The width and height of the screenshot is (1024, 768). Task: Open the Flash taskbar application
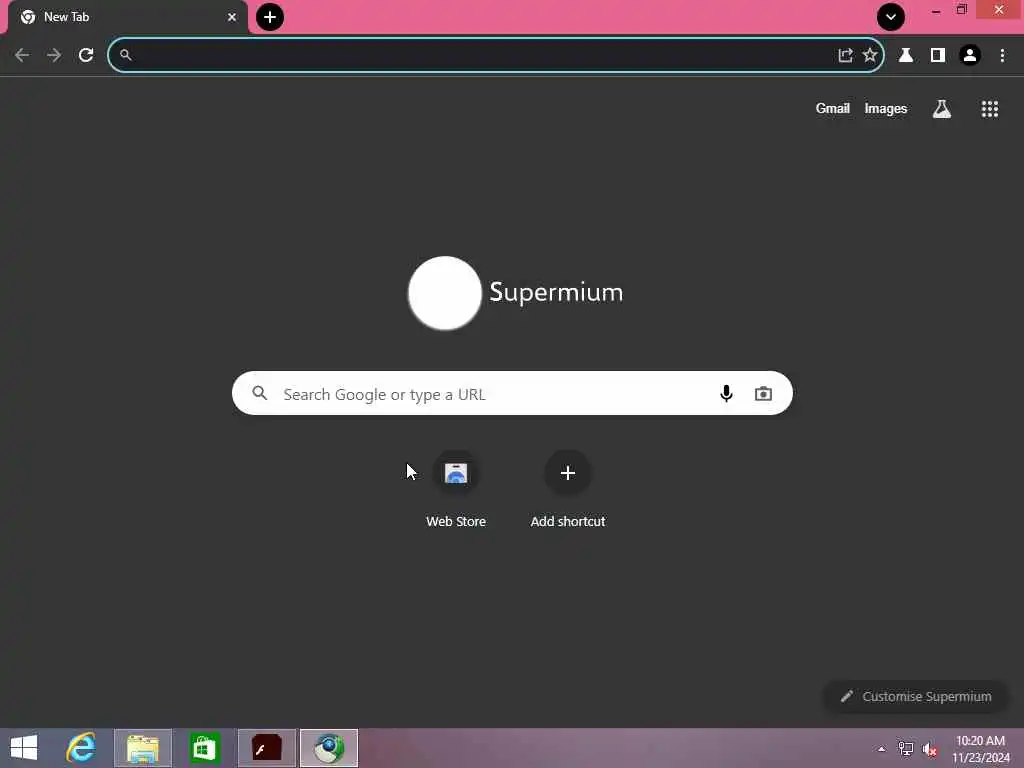[x=267, y=748]
